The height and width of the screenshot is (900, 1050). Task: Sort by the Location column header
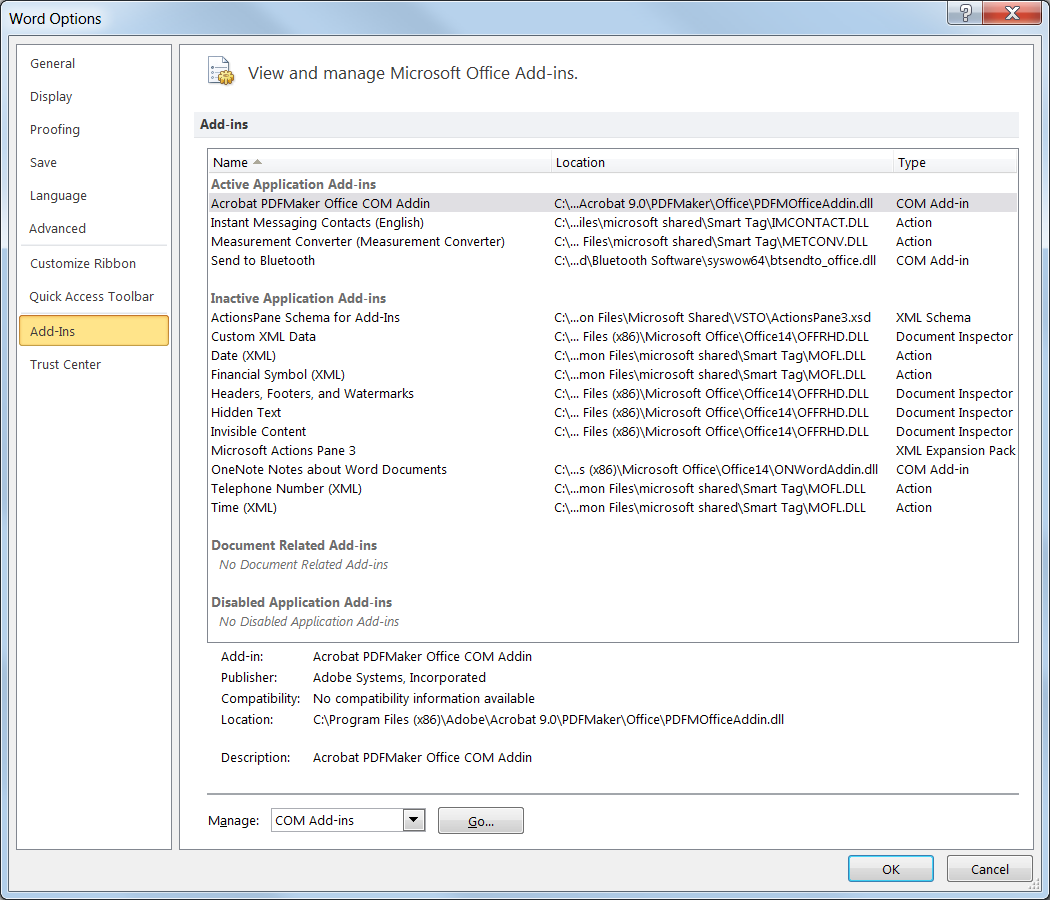[722, 163]
